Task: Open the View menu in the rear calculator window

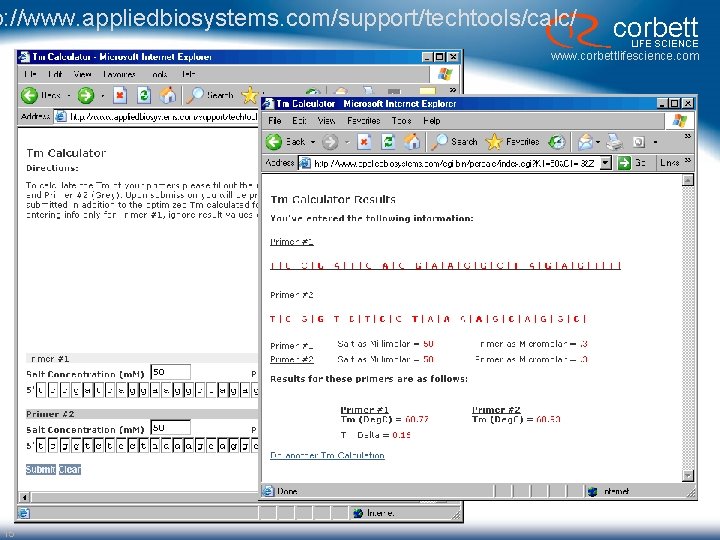Action: point(82,74)
